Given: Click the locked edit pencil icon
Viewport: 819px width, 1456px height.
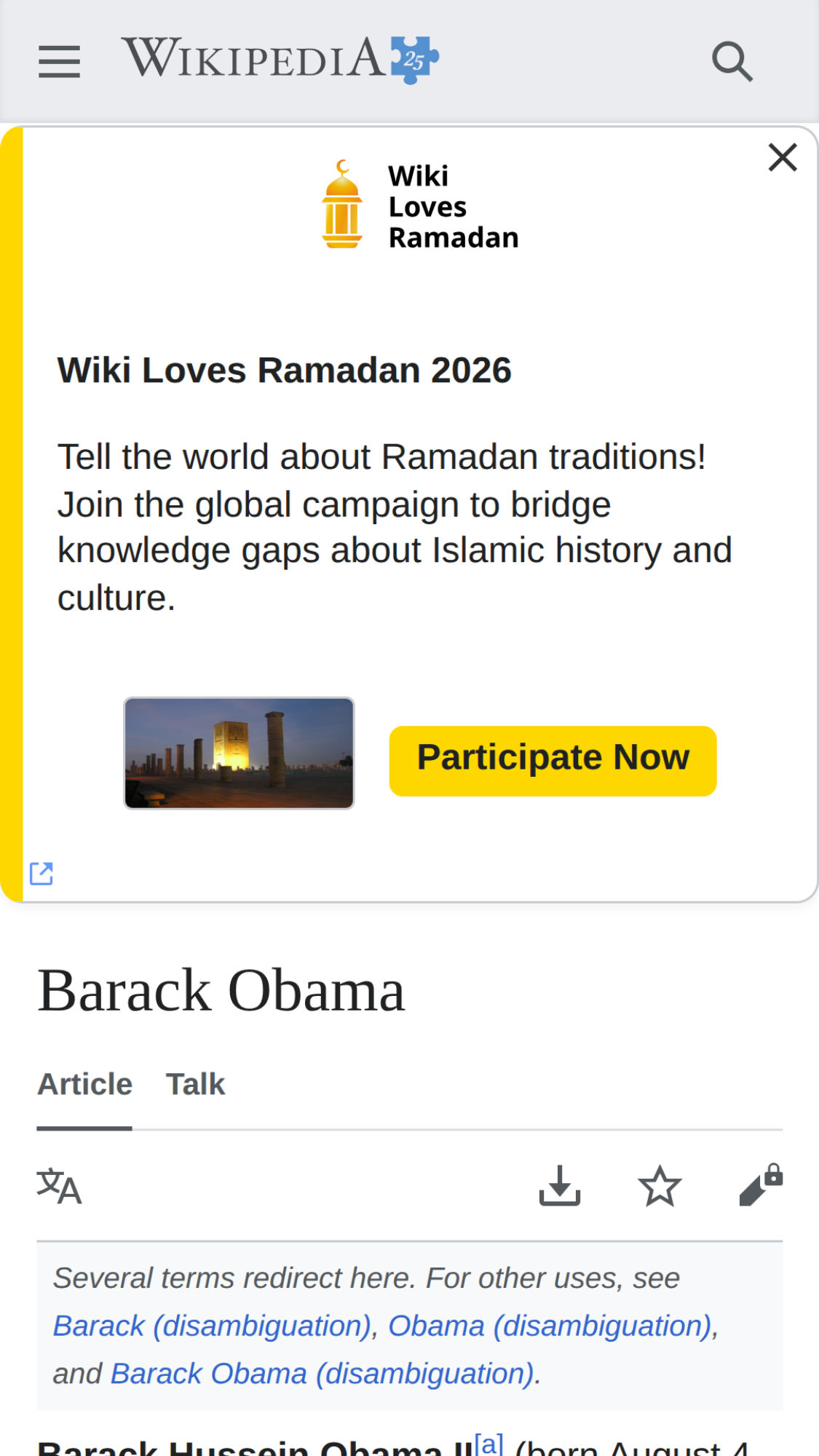Looking at the screenshot, I should 760,1186.
